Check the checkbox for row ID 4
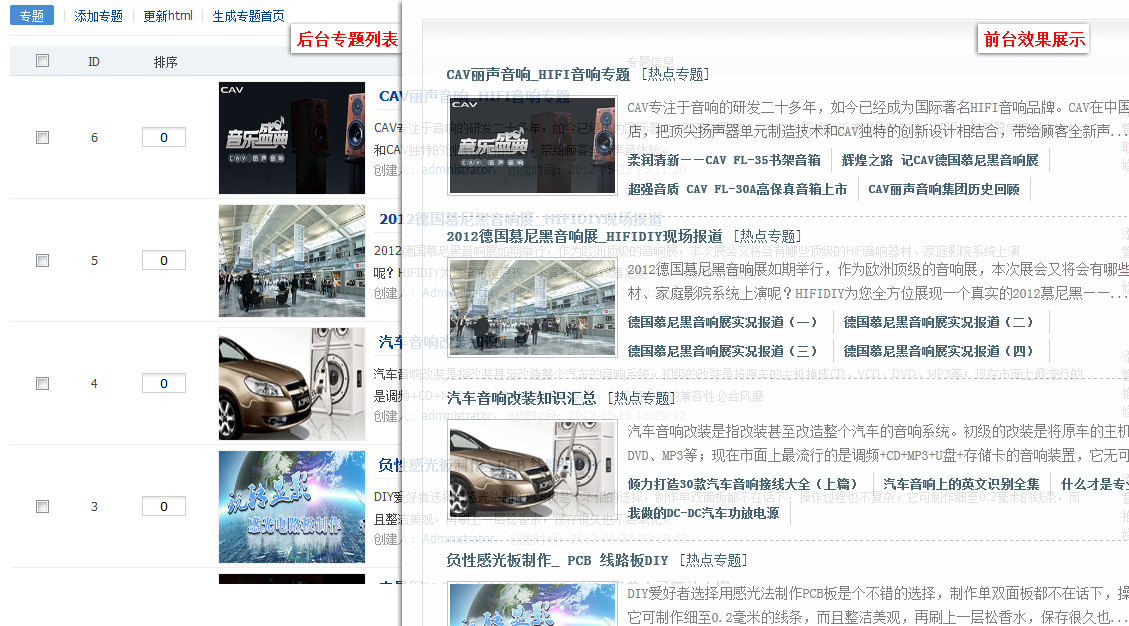This screenshot has height=626, width=1129. point(42,383)
